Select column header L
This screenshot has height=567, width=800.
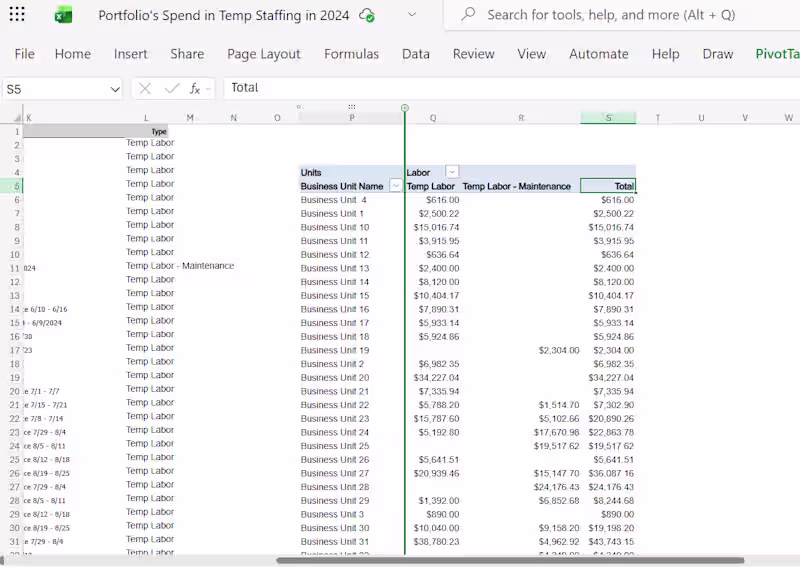146,118
